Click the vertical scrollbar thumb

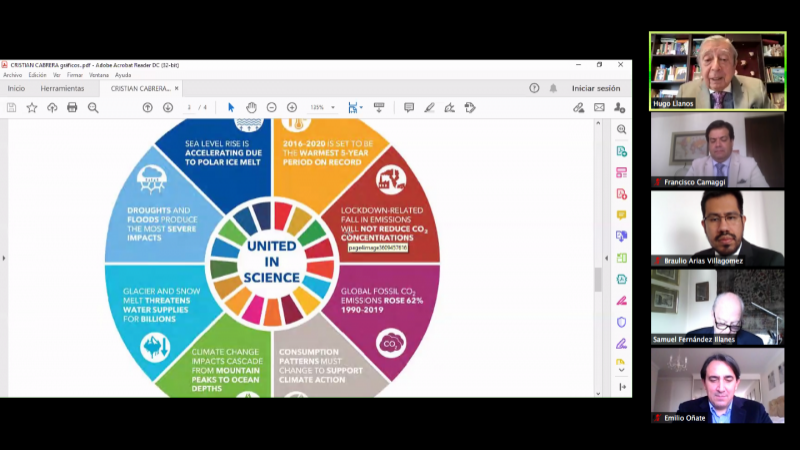click(598, 280)
